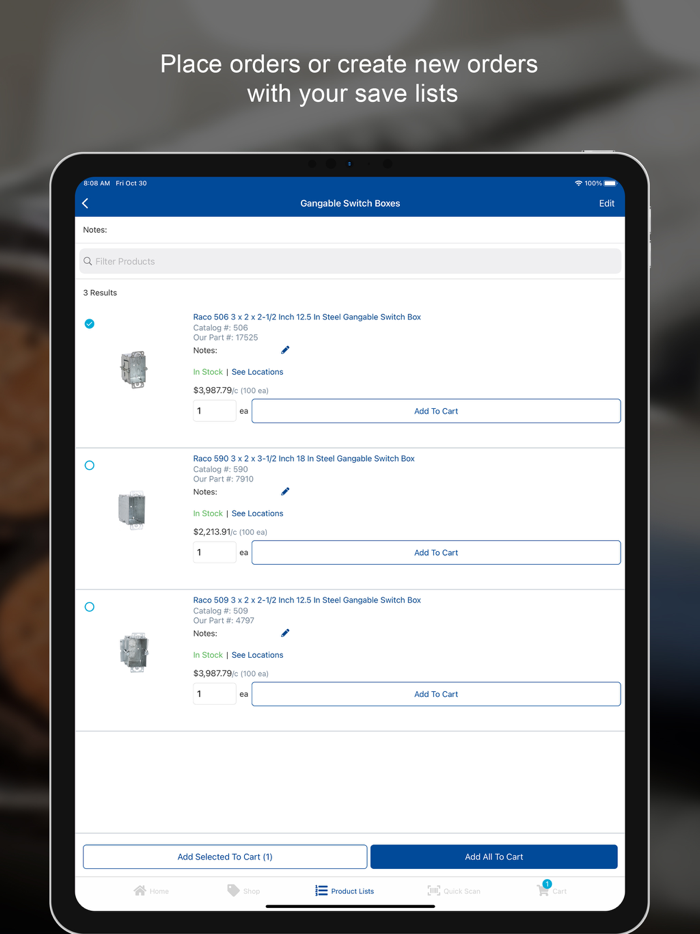
Task: Open Raco 506 product thumbnail
Action: tap(133, 369)
